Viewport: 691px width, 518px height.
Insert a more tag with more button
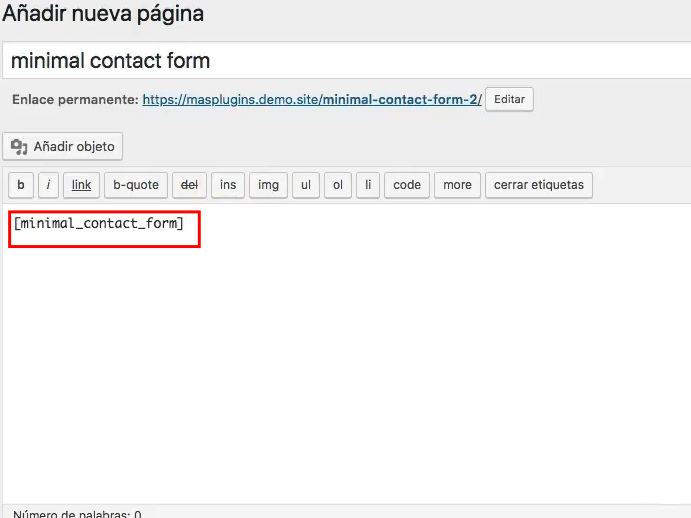[x=457, y=185]
